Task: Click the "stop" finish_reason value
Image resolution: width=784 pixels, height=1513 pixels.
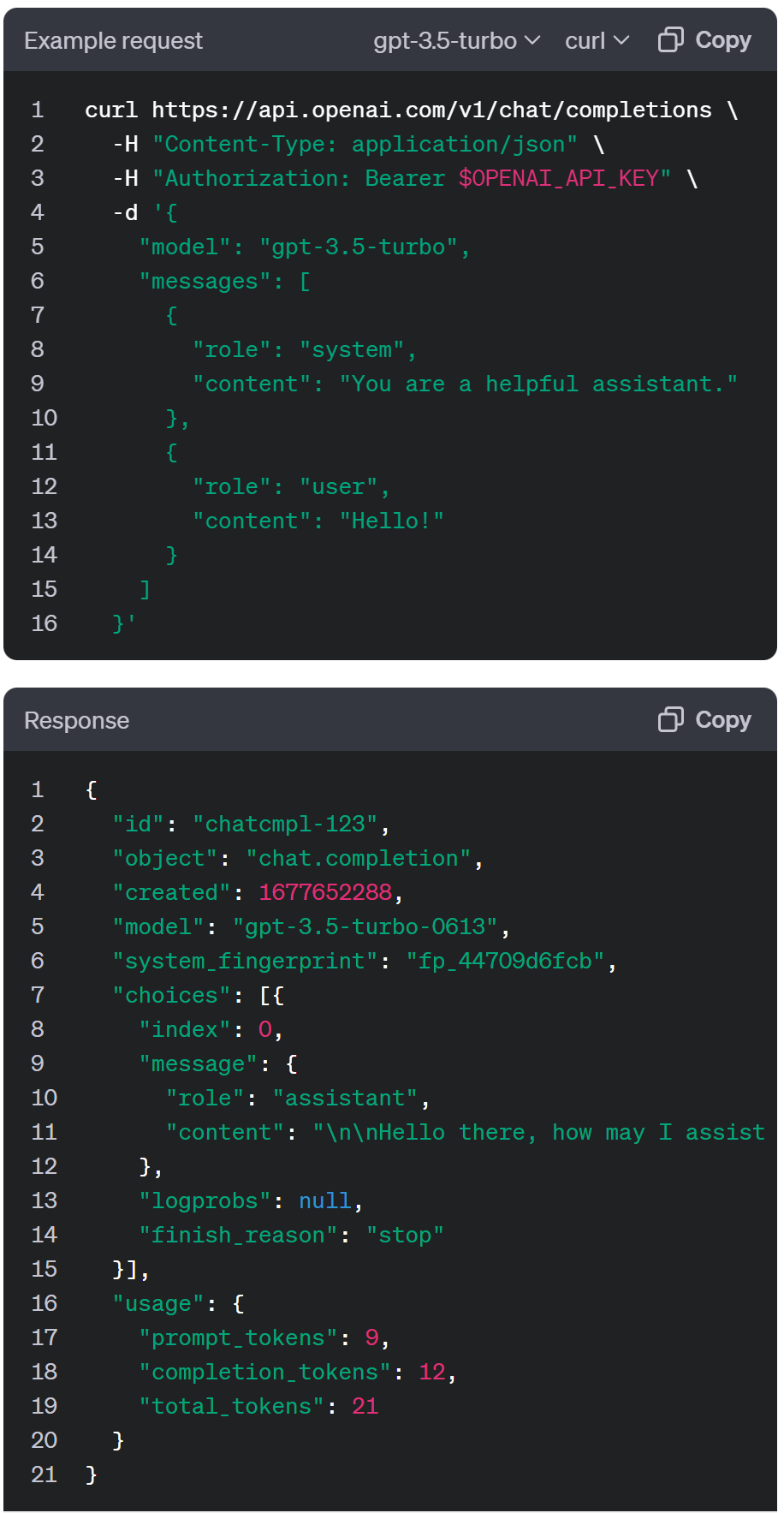Action: click(405, 1236)
